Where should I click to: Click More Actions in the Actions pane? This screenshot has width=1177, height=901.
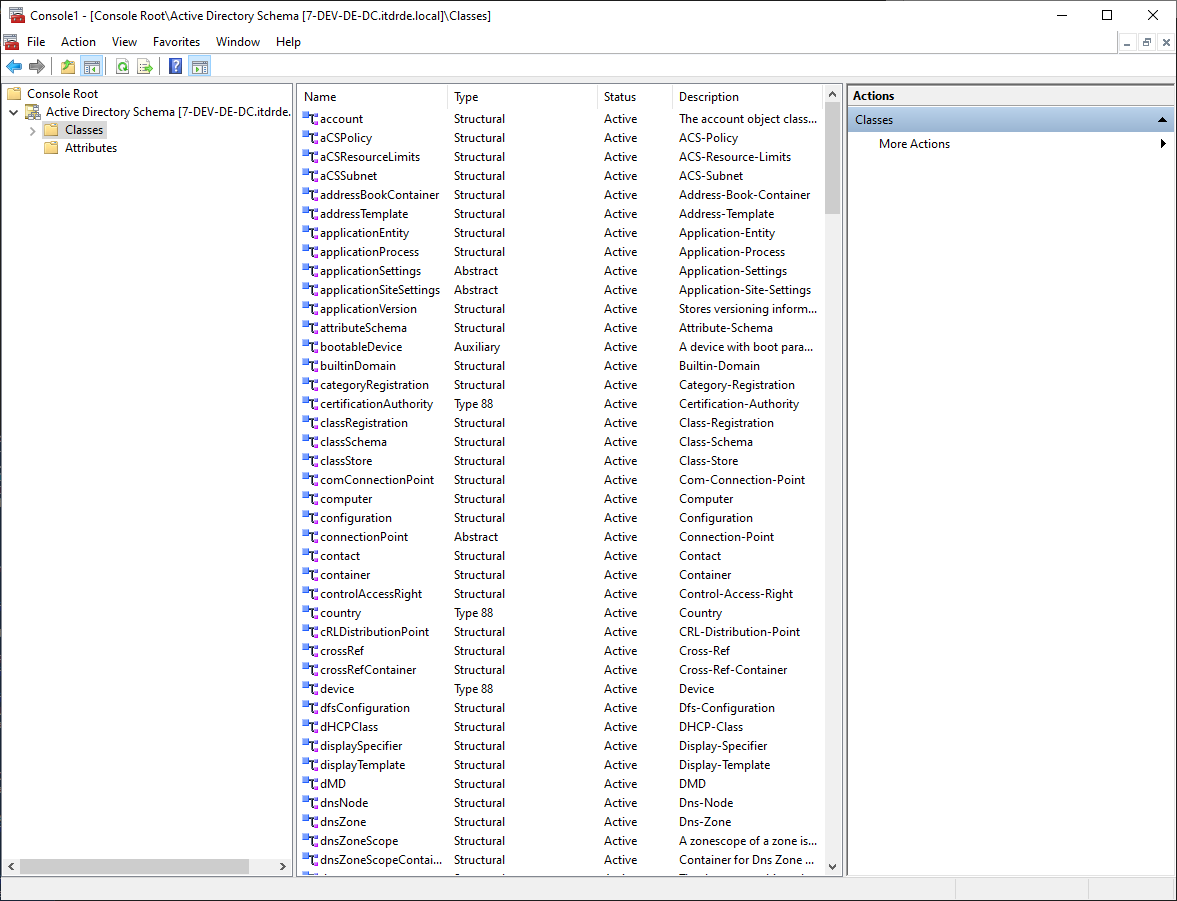914,143
